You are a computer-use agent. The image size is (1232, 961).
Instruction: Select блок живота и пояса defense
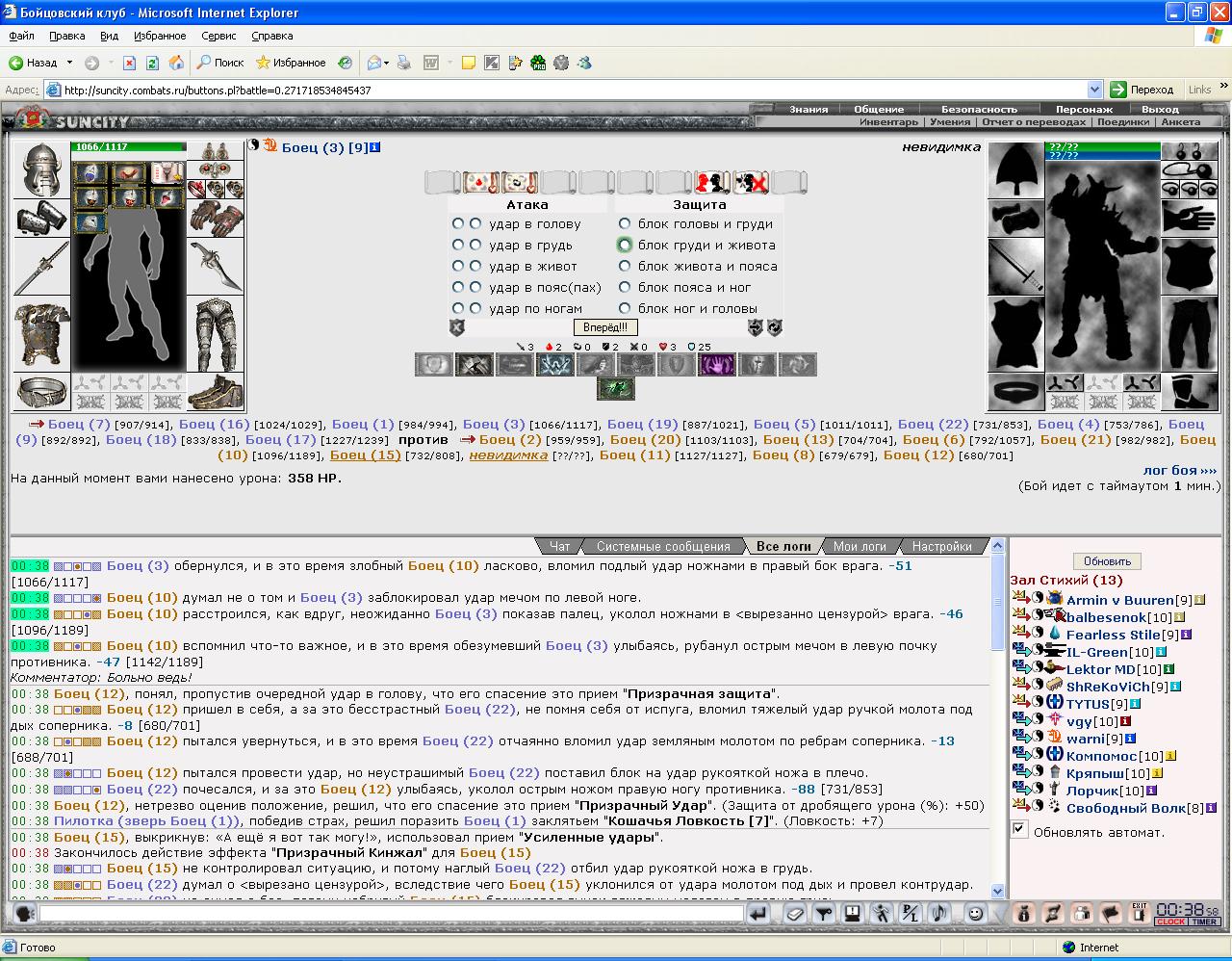(x=625, y=266)
